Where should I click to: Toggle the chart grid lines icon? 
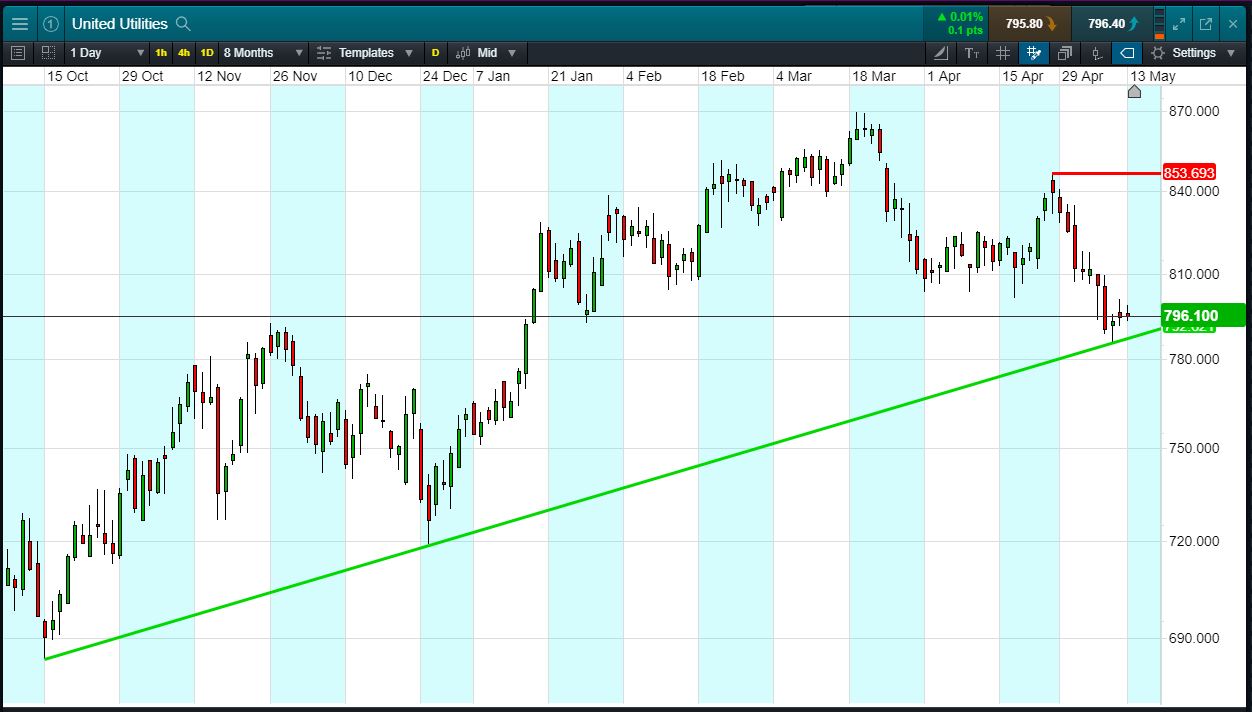point(1003,53)
